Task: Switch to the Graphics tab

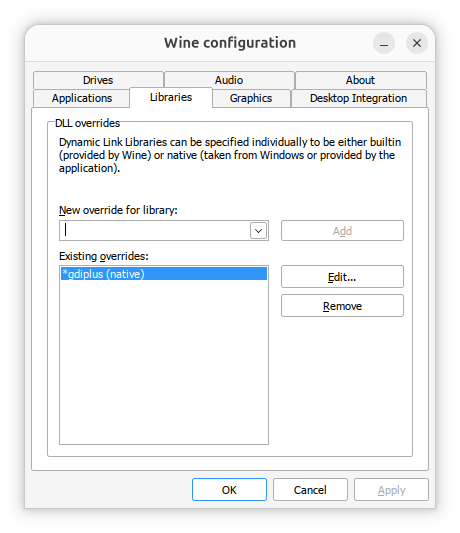Action: click(x=251, y=98)
